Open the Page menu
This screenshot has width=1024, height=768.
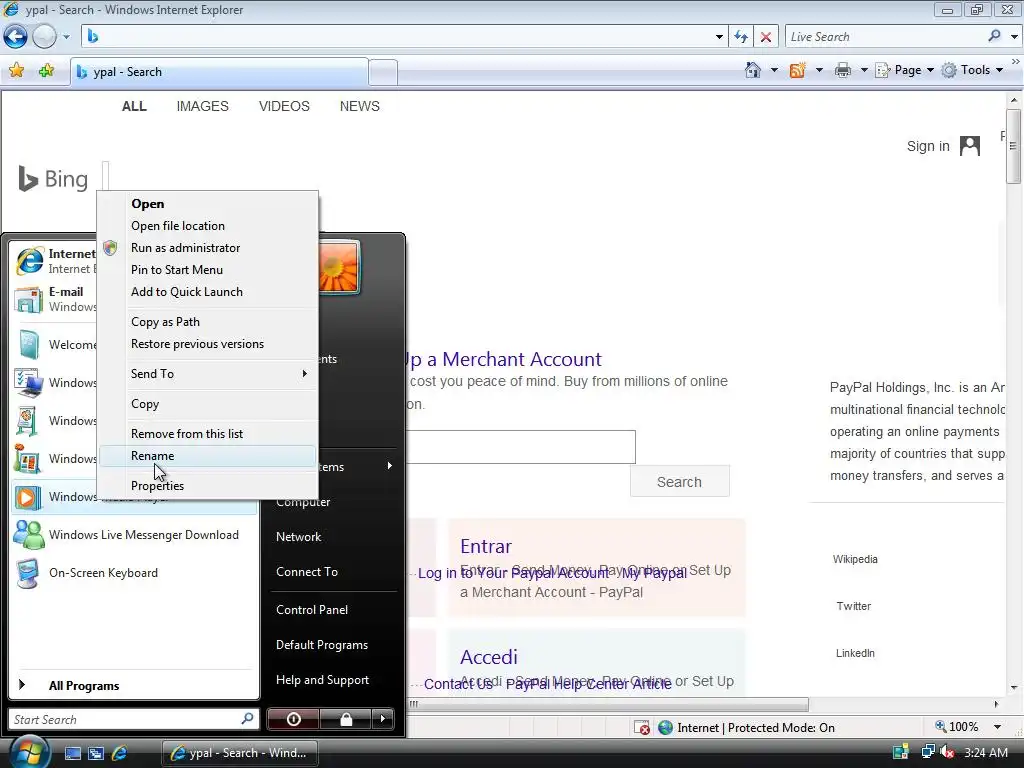(904, 70)
